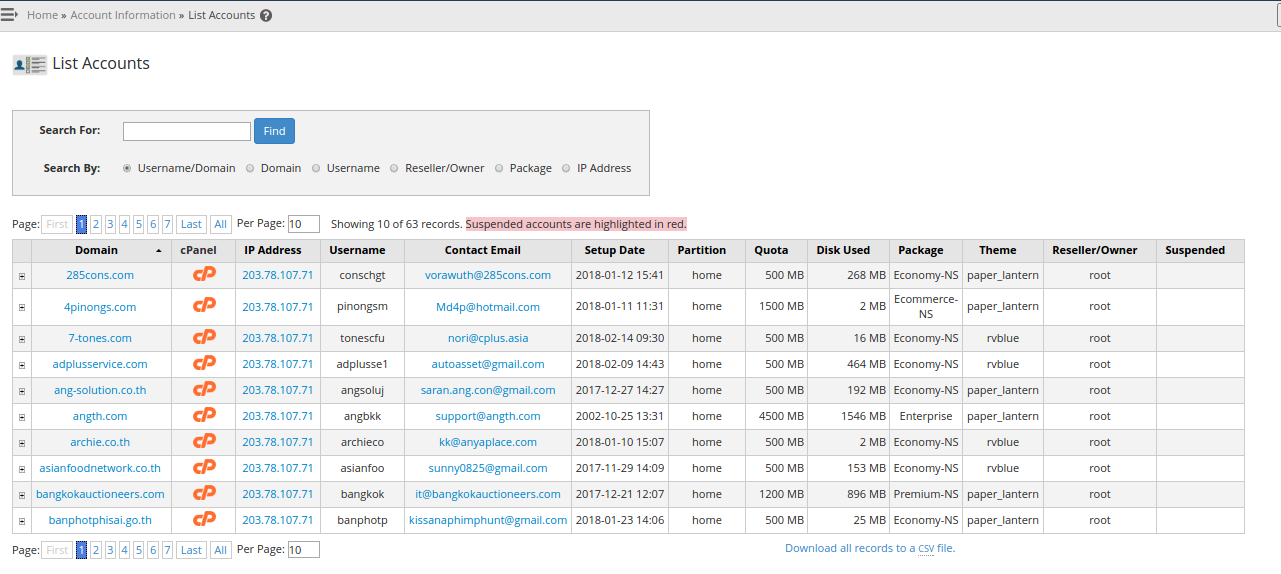
Task: Click cPanel icon for 7-tones.com
Action: point(204,338)
